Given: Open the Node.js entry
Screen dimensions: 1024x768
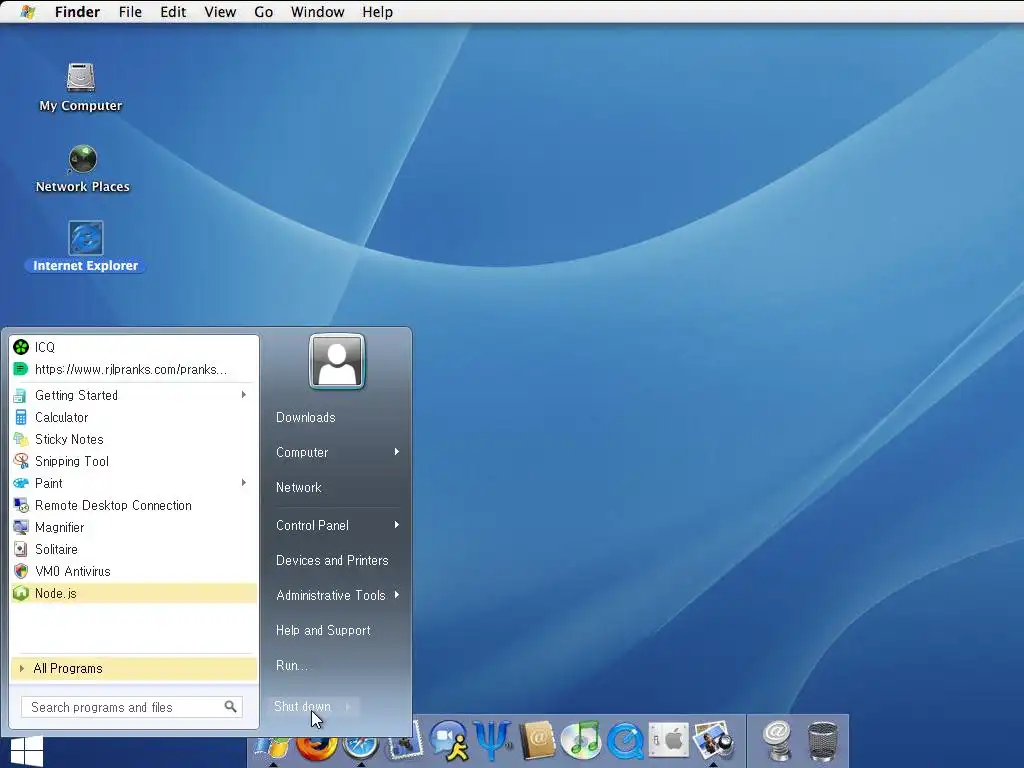Looking at the screenshot, I should pyautogui.click(x=134, y=593).
